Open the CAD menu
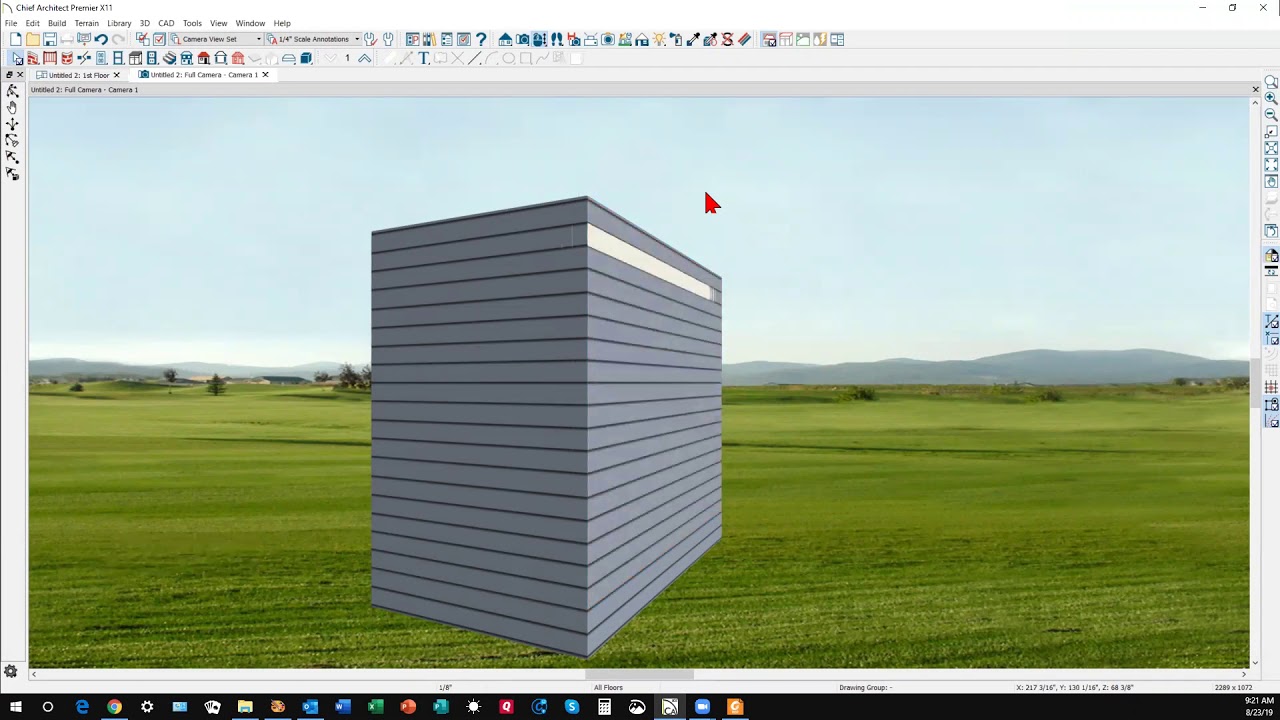Viewport: 1280px width, 720px height. pos(166,23)
